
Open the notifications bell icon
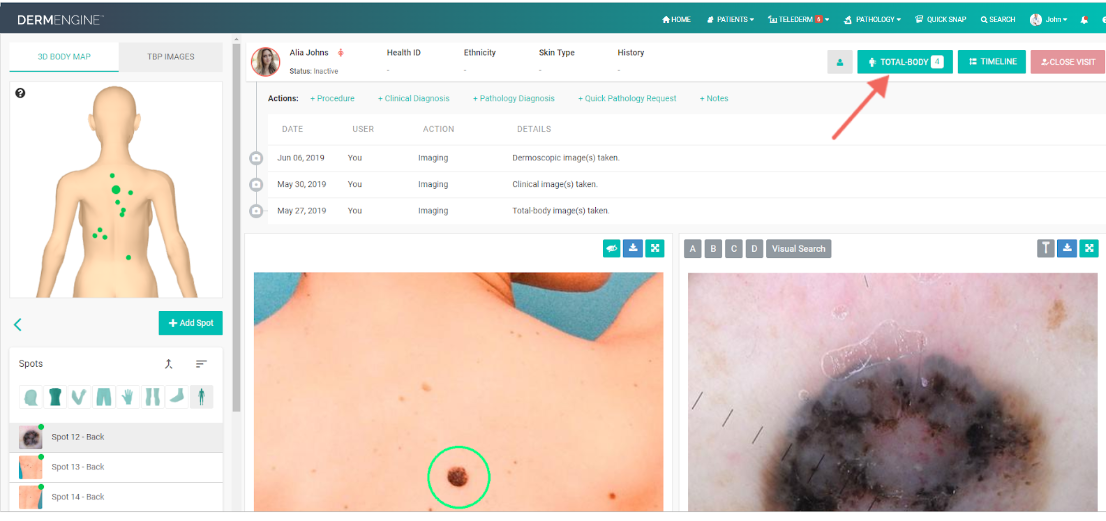(x=1084, y=20)
